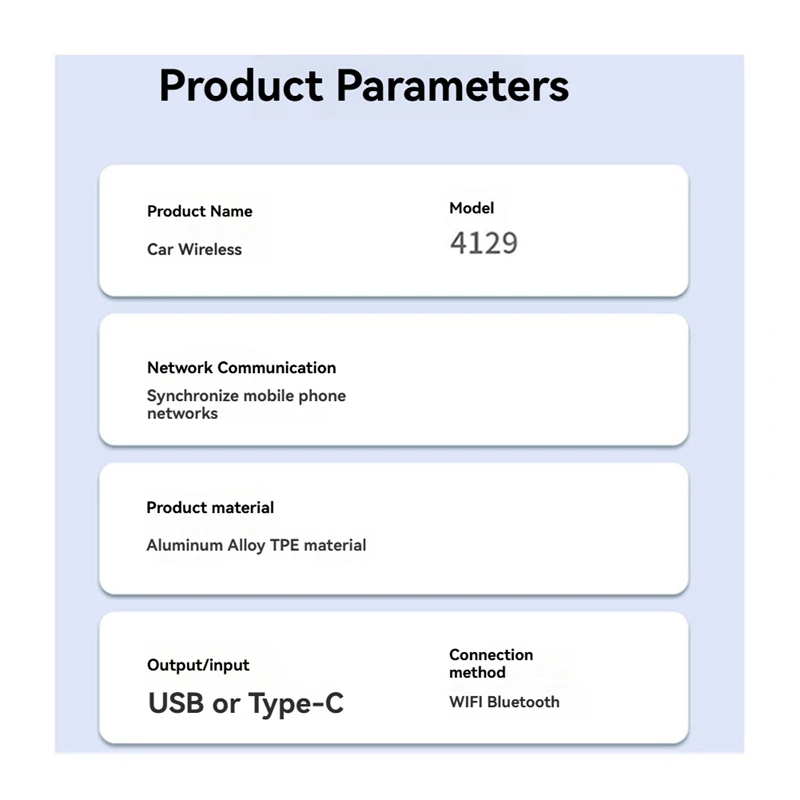Click the model number 4129
Viewport: 800px width, 800px height.
click(484, 243)
